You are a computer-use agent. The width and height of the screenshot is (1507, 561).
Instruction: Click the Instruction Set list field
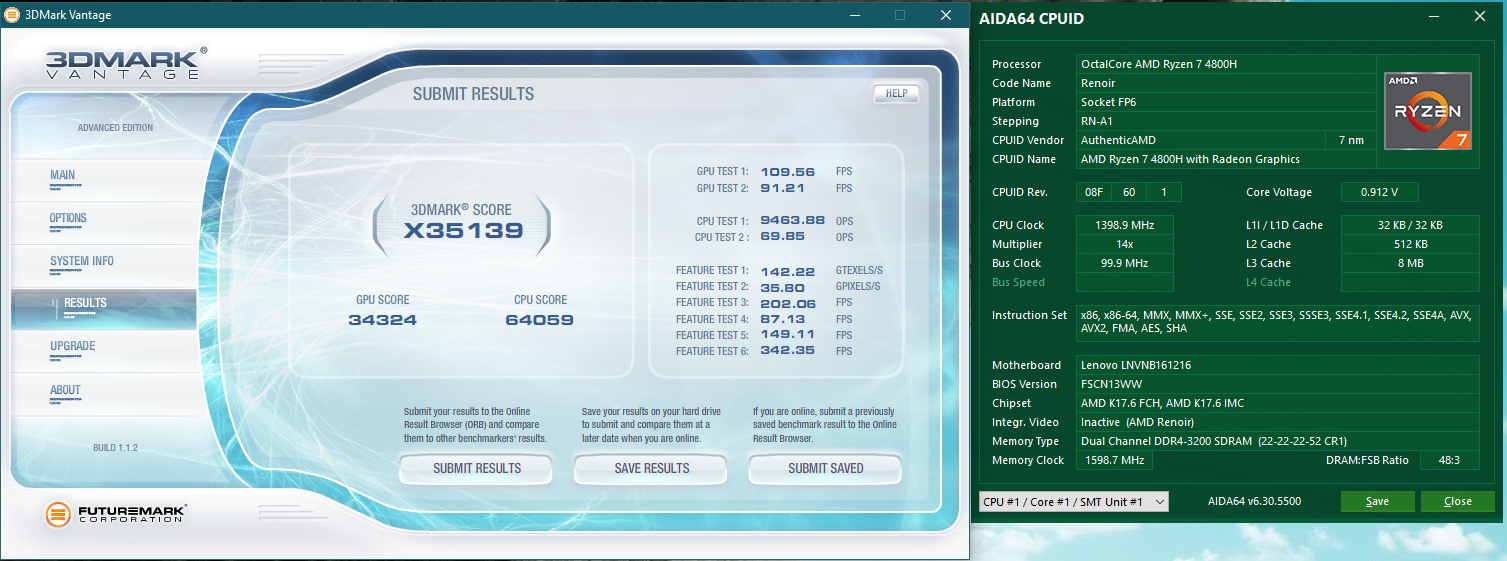point(1277,323)
